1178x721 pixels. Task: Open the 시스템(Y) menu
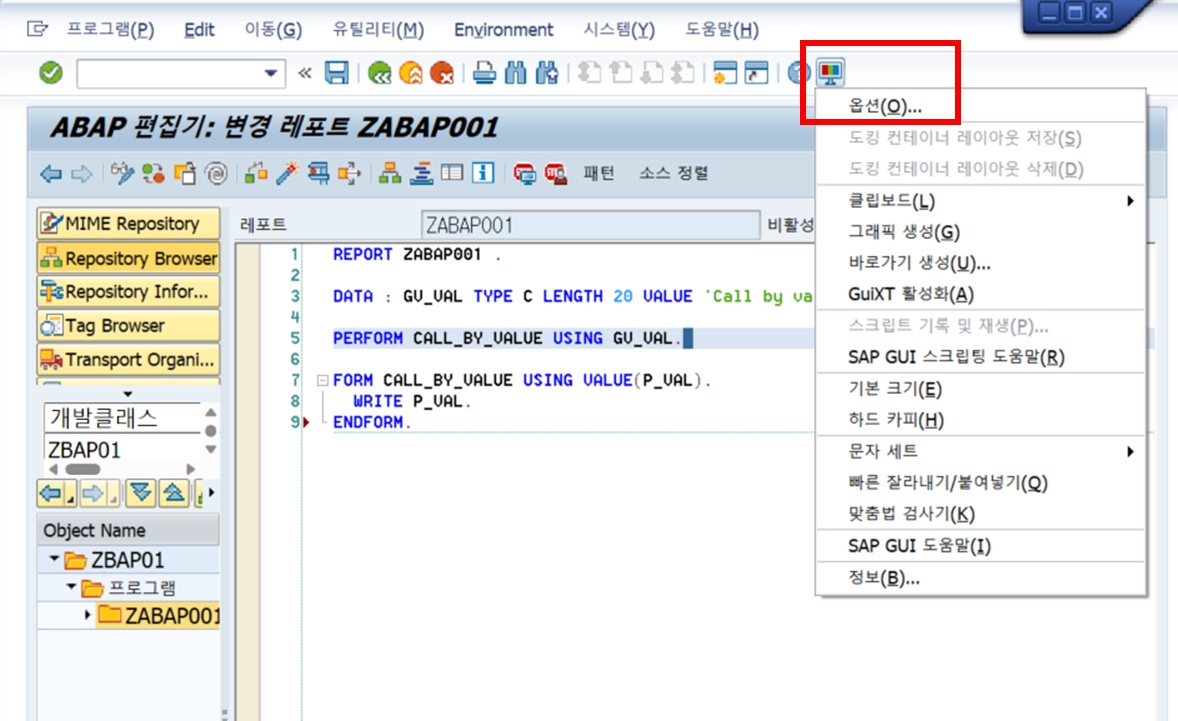point(619,29)
